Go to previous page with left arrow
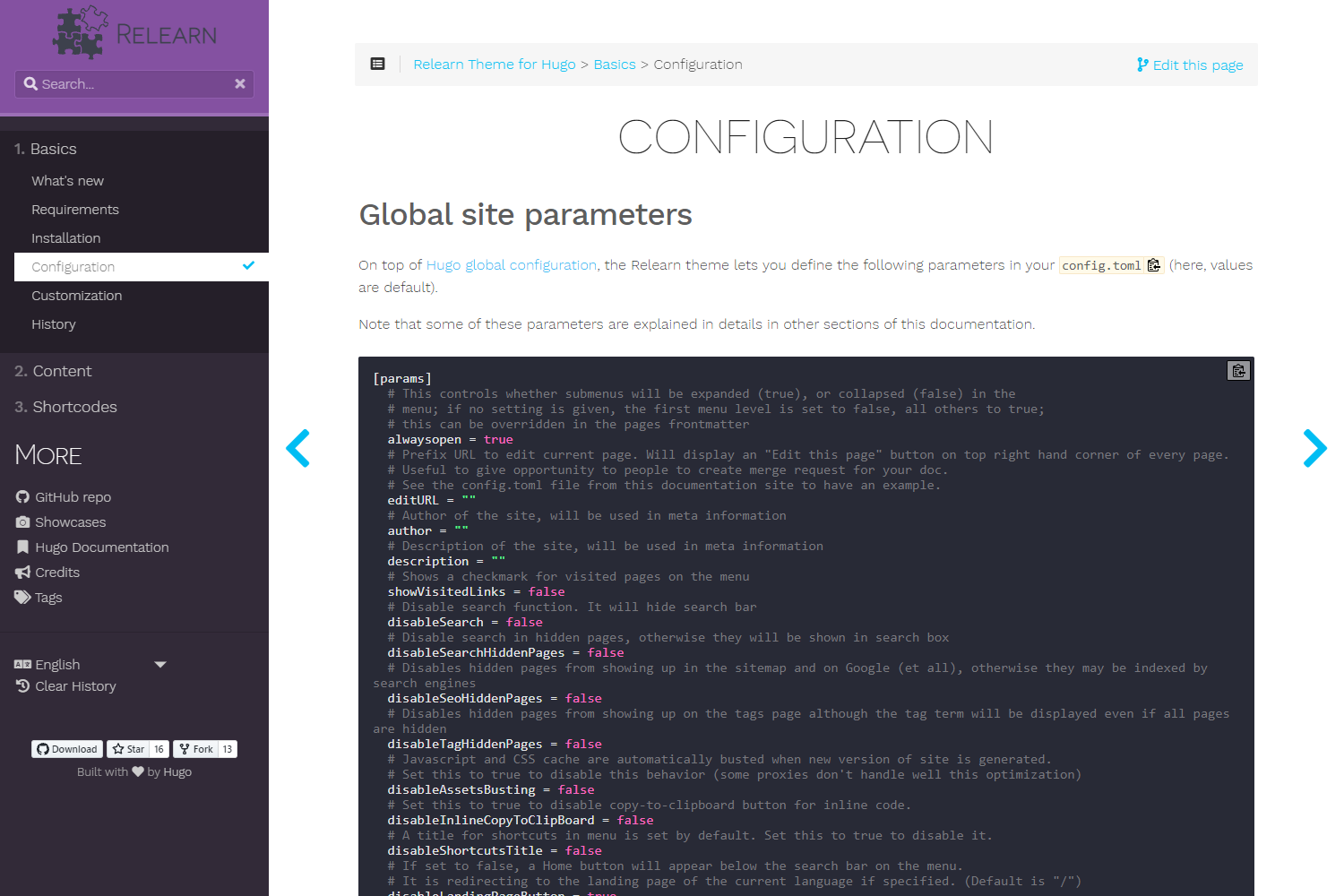The width and height of the screenshot is (1344, 896). pyautogui.click(x=298, y=448)
